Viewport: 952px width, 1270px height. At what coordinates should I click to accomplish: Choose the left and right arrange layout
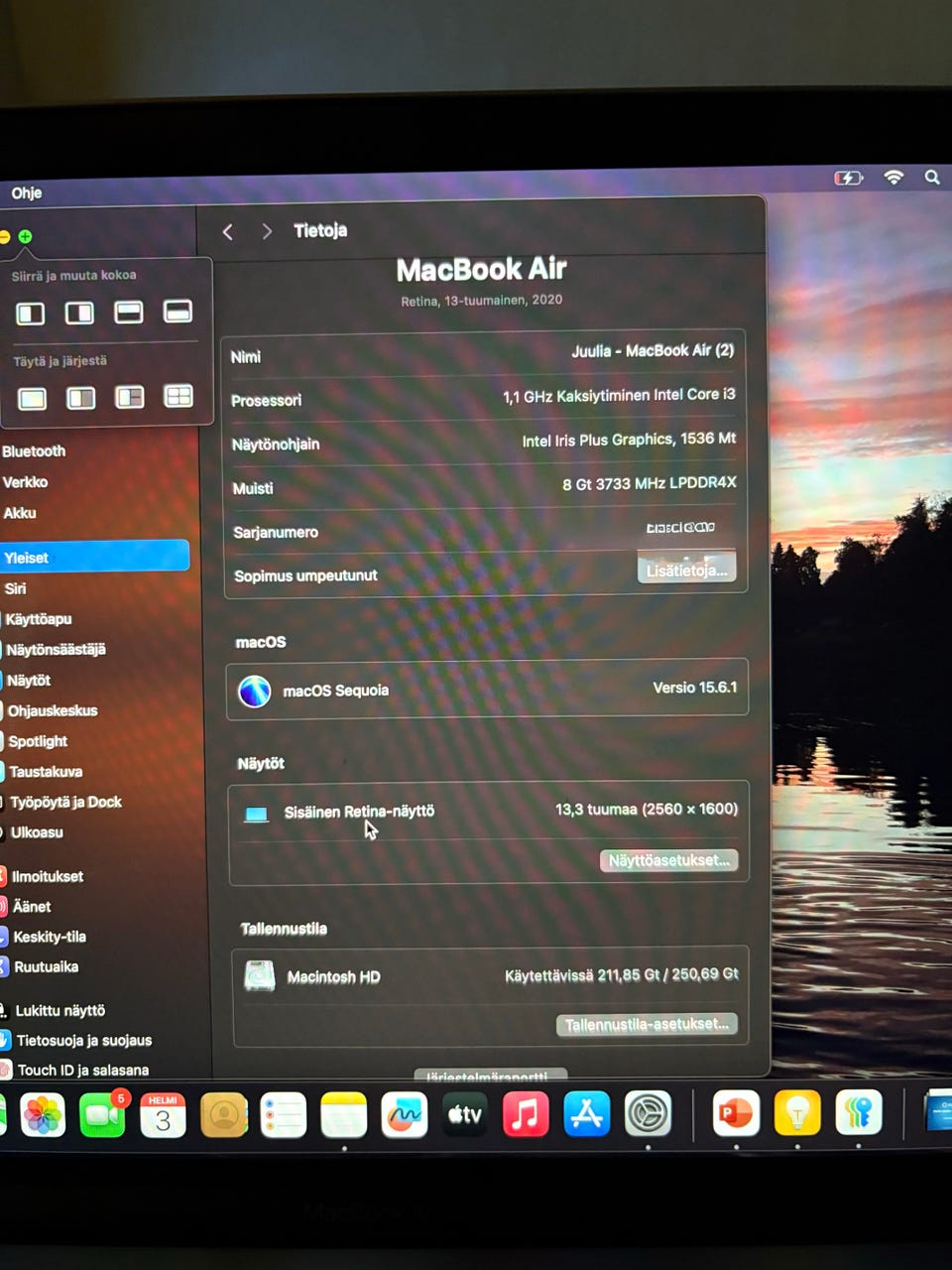tap(80, 398)
